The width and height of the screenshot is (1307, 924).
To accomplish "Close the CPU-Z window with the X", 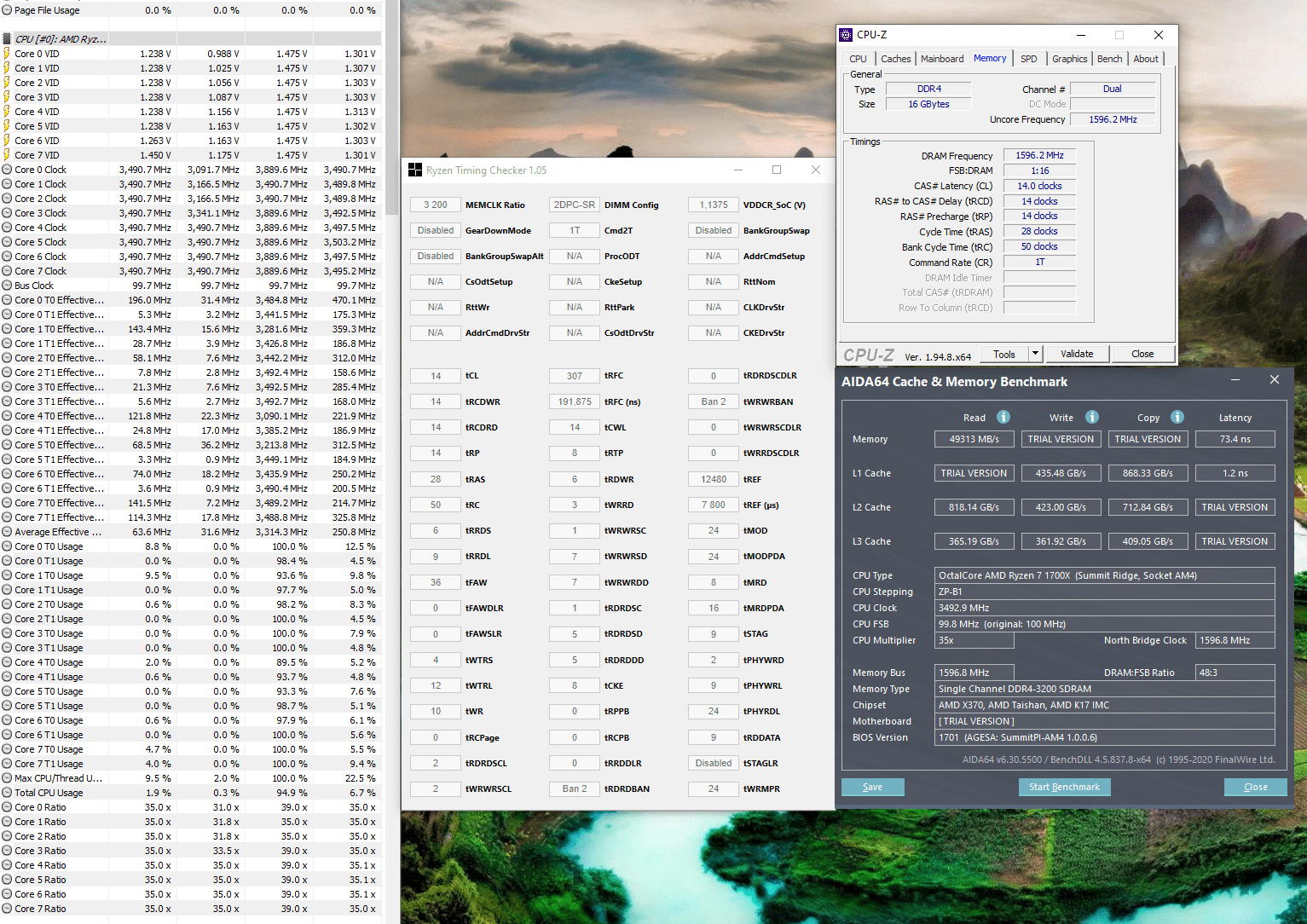I will 1158,35.
